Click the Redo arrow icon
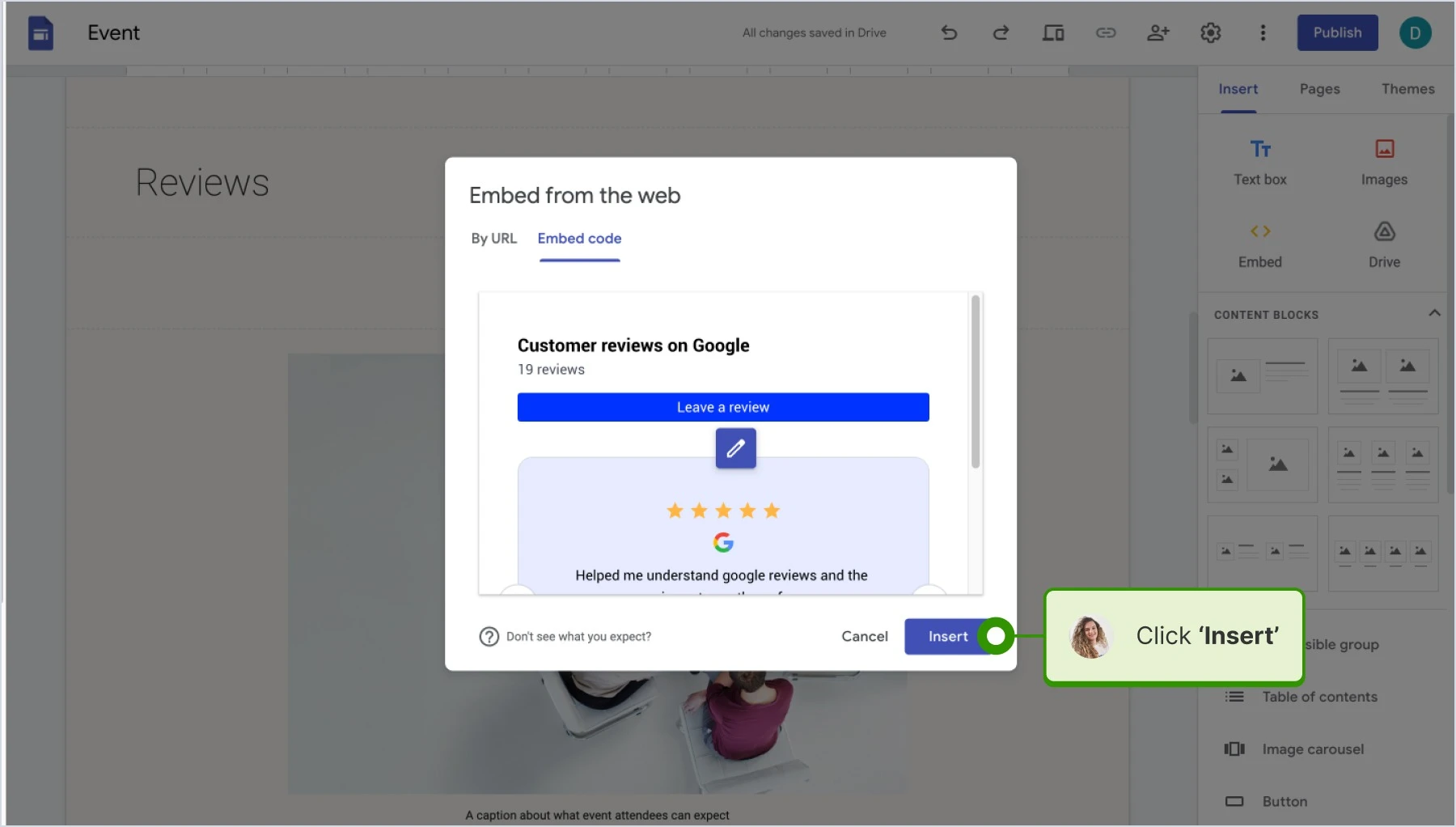The width and height of the screenshot is (1456, 827). coord(1001,33)
